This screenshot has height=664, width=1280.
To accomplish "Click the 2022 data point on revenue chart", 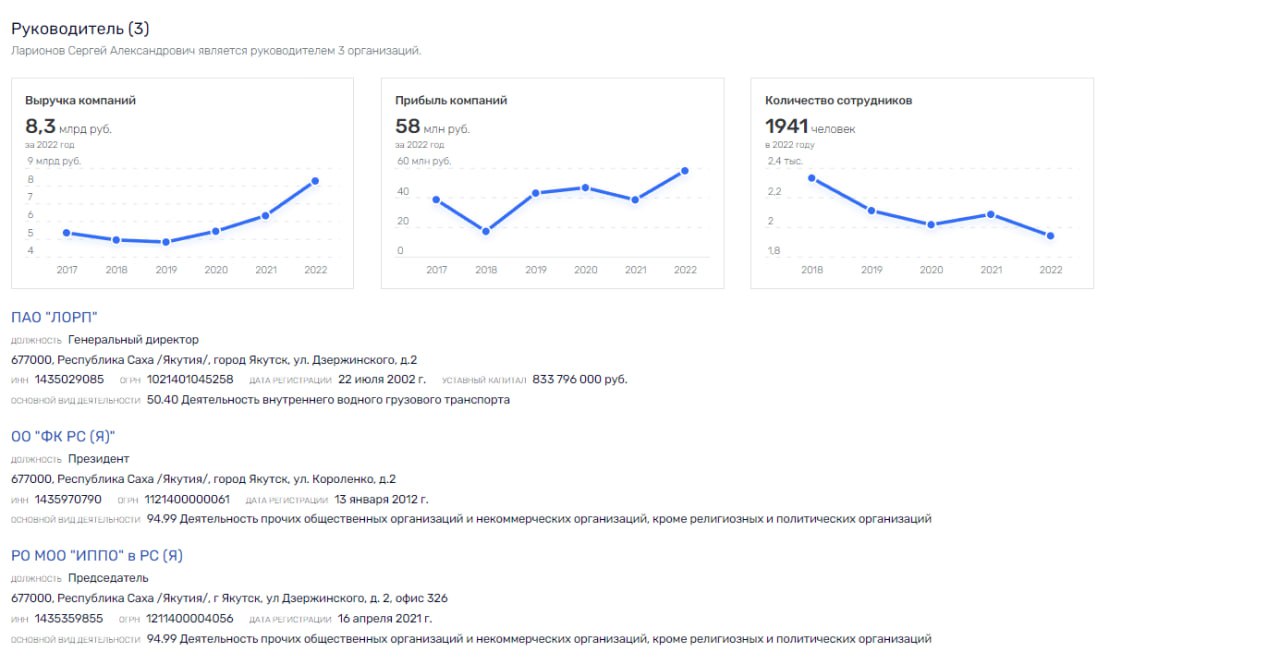I will click(x=315, y=181).
